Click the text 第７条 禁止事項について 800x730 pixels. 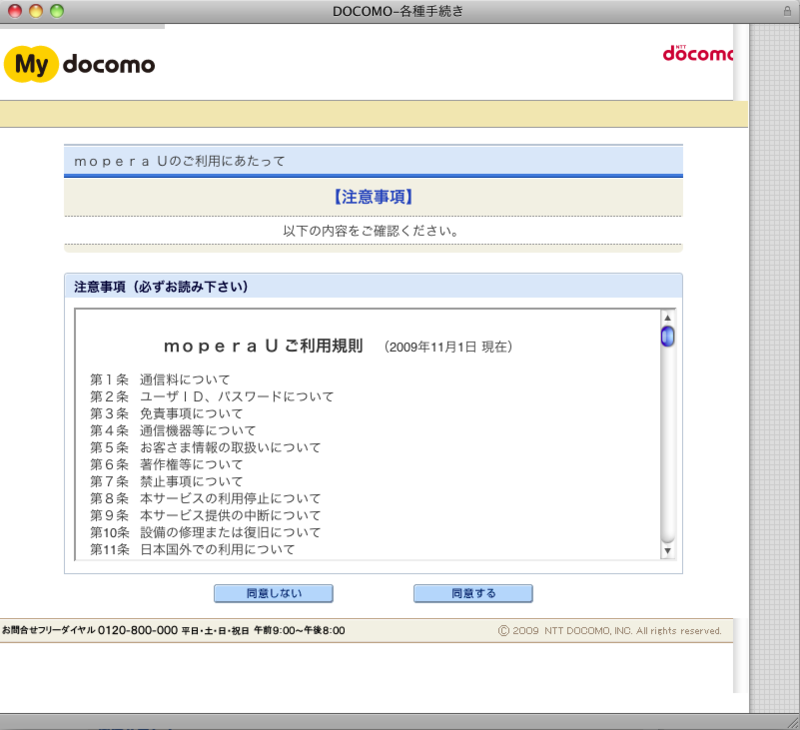coord(166,481)
